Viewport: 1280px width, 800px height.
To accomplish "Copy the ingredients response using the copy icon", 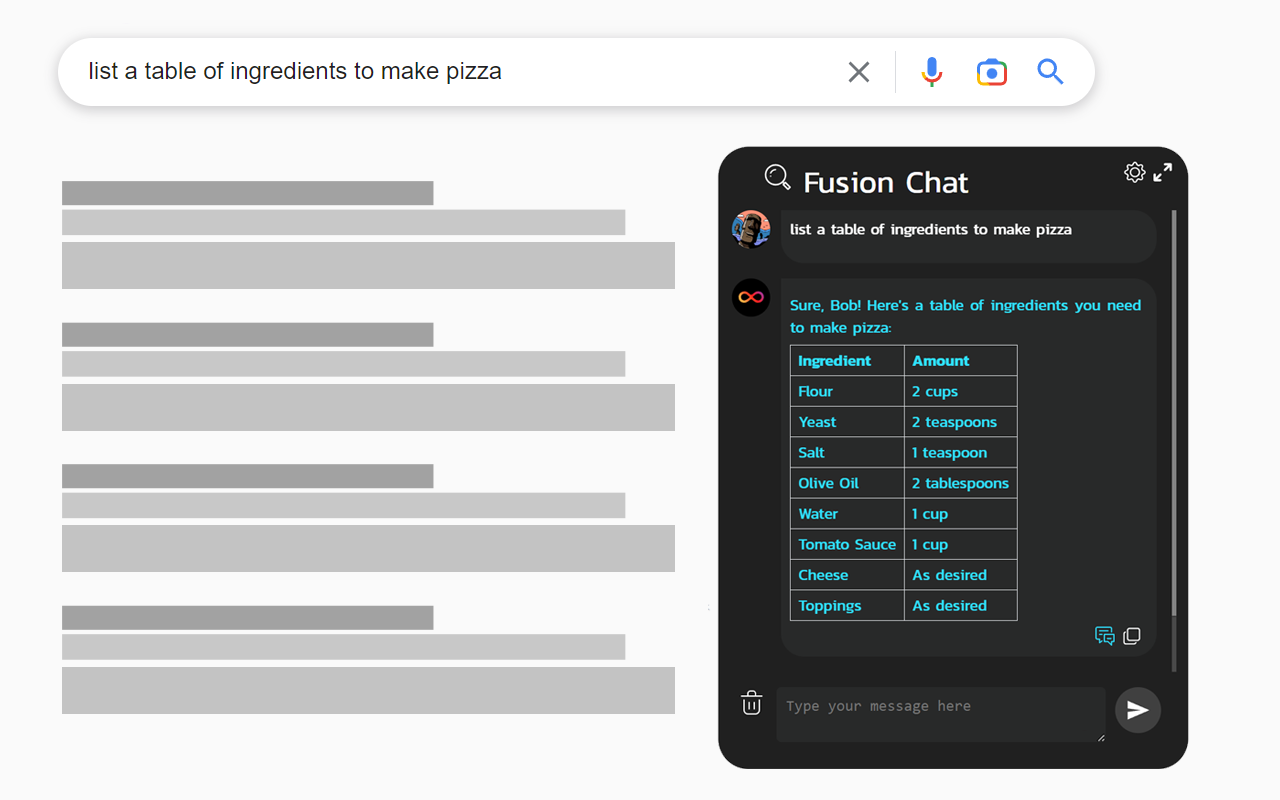I will coord(1131,635).
